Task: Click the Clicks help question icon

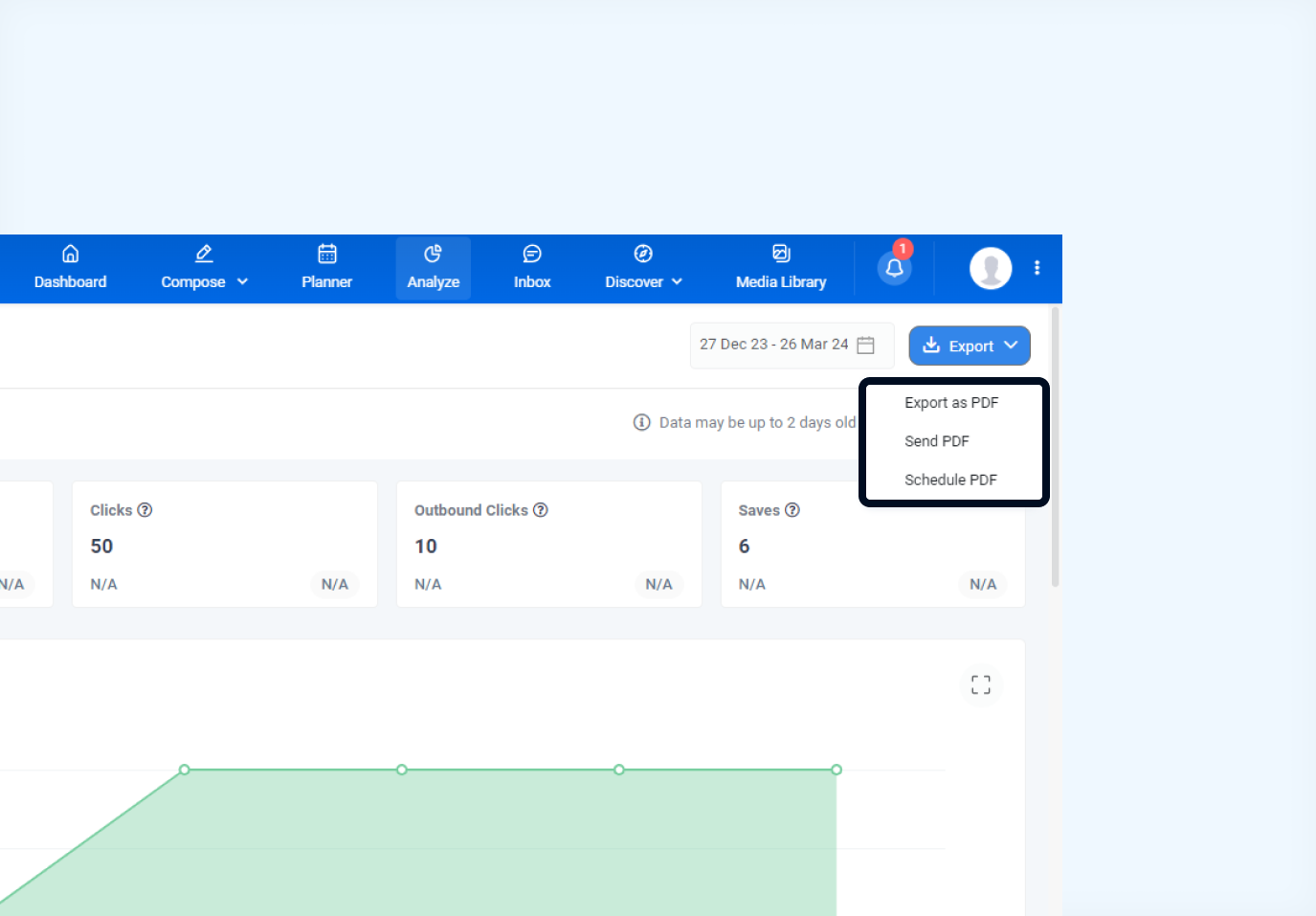Action: point(145,510)
